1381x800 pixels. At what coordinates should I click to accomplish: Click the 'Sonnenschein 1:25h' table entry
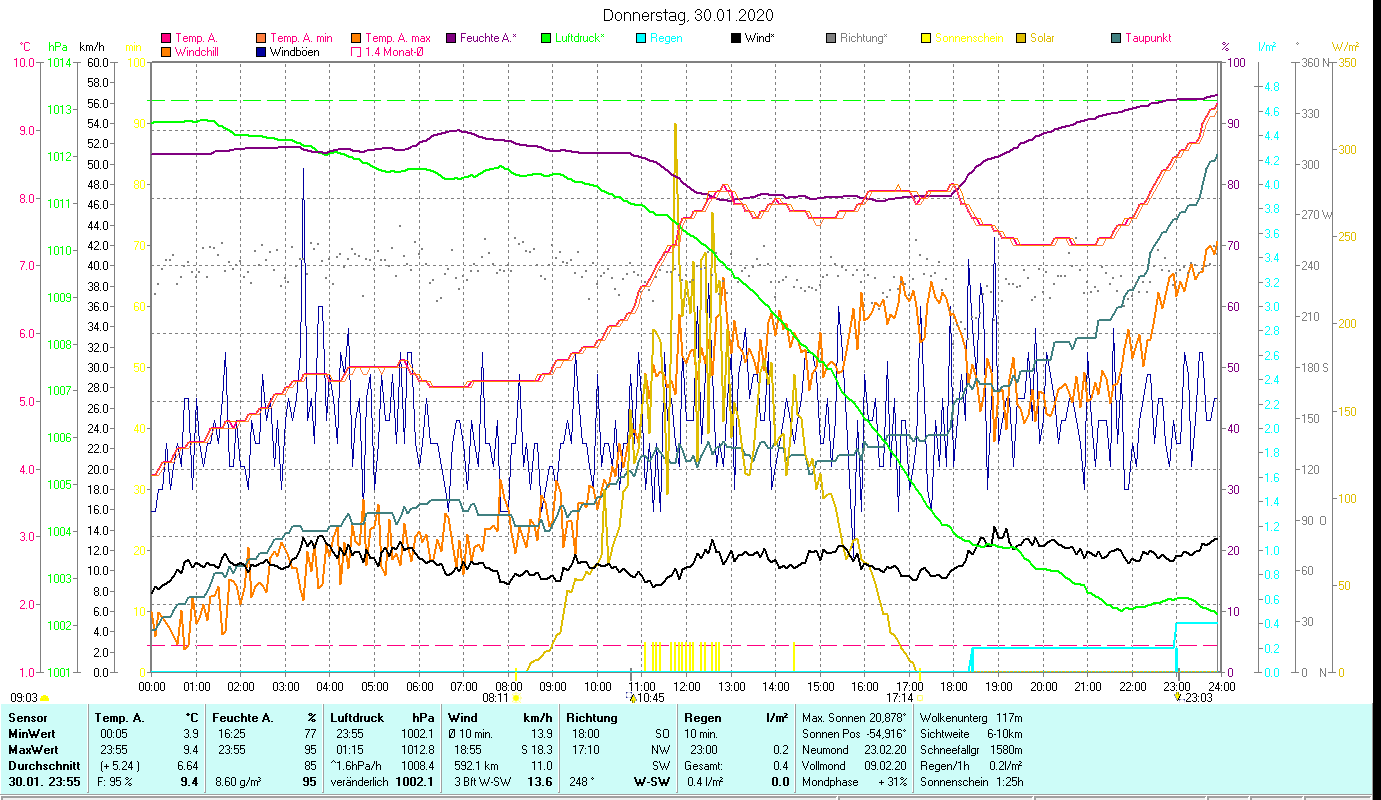pyautogui.click(x=971, y=782)
